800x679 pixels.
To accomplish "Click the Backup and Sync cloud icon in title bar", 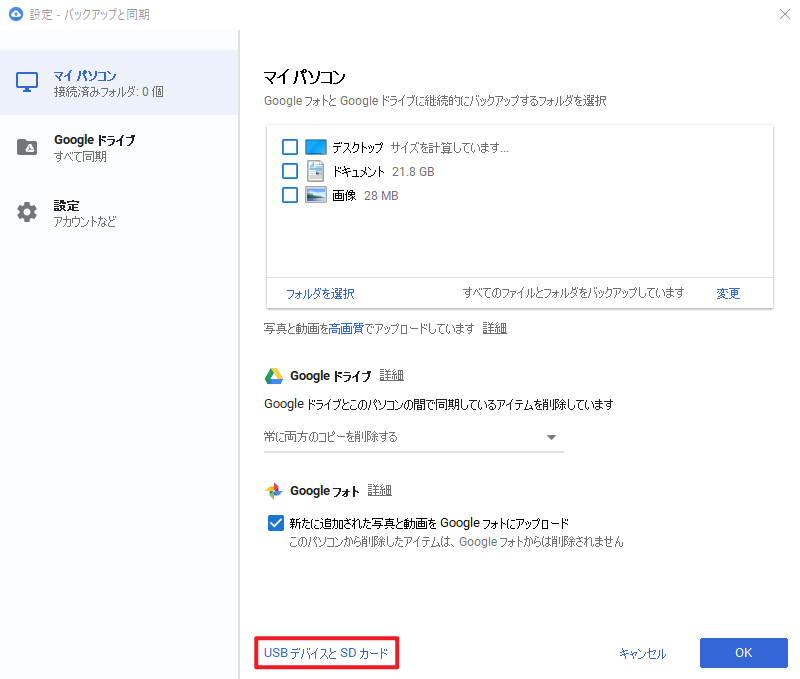I will [x=16, y=14].
